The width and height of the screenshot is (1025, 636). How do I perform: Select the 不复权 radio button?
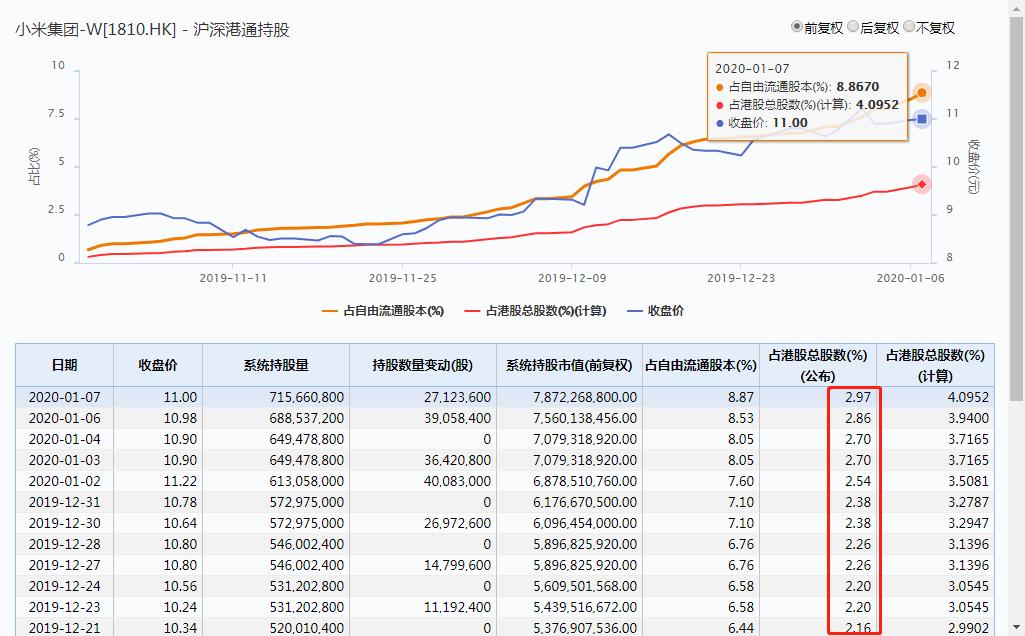point(909,27)
